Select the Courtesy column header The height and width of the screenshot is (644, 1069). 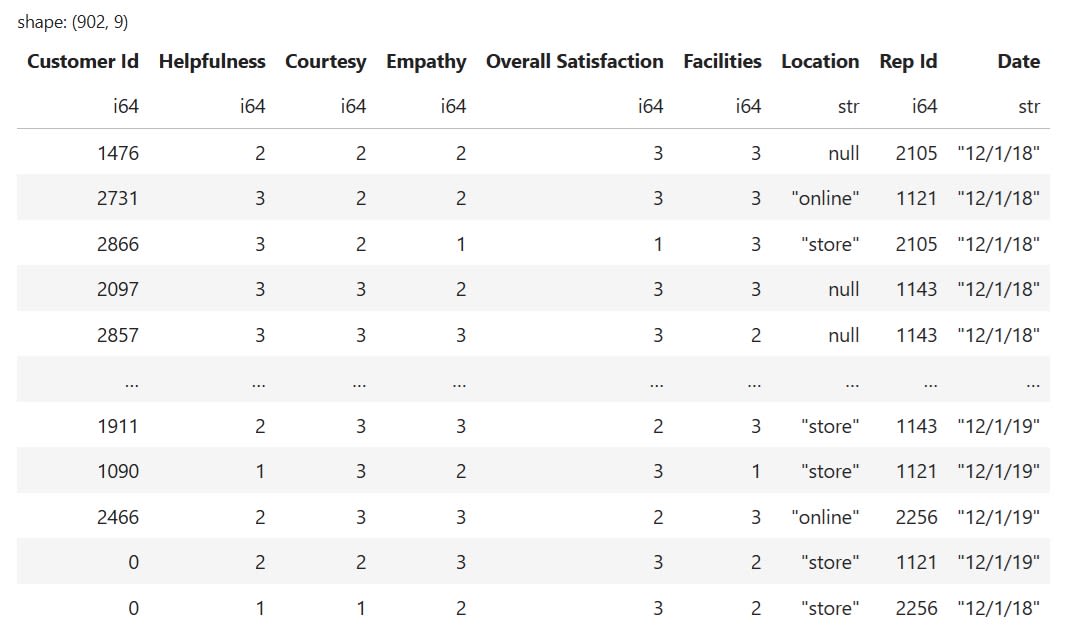click(x=326, y=61)
